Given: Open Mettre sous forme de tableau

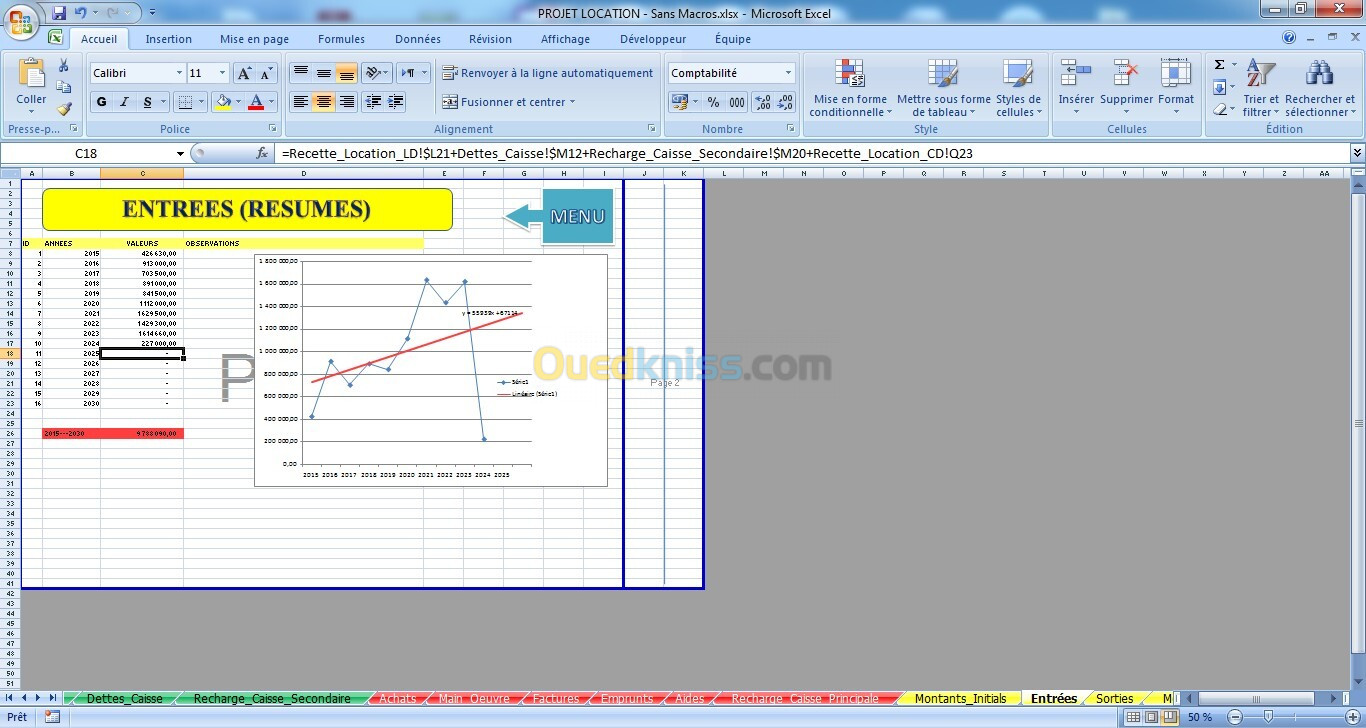Looking at the screenshot, I should tap(943, 88).
